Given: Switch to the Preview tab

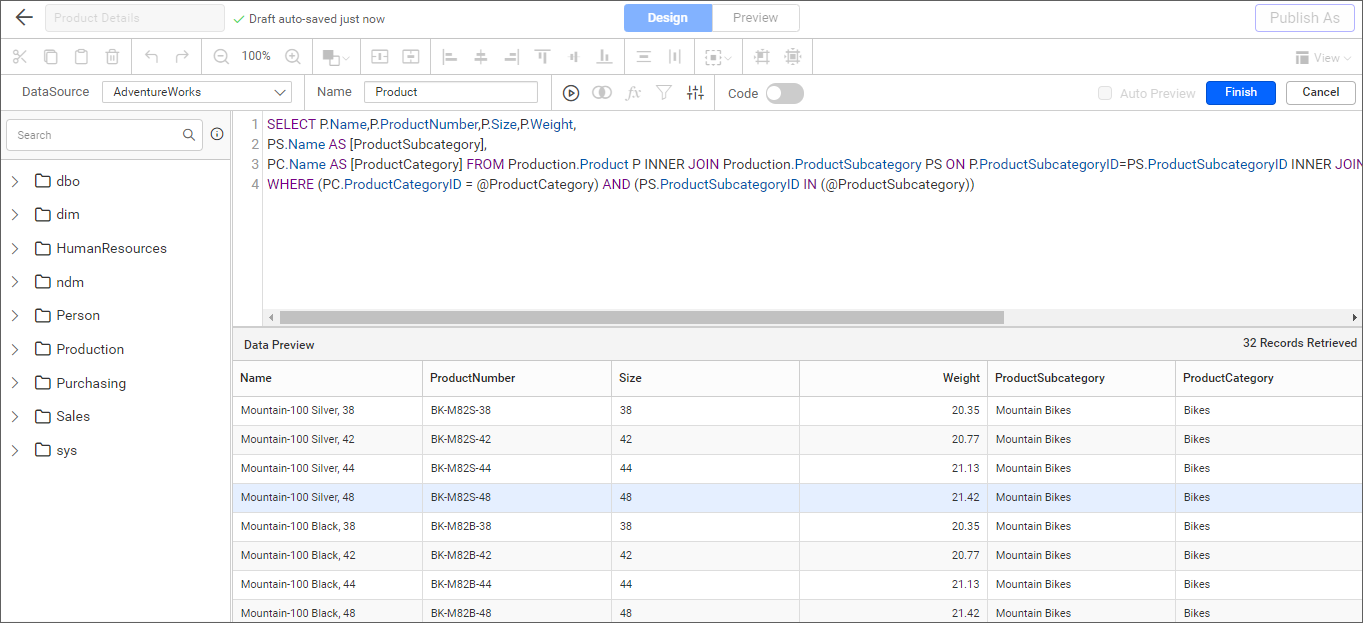Looking at the screenshot, I should [x=756, y=18].
